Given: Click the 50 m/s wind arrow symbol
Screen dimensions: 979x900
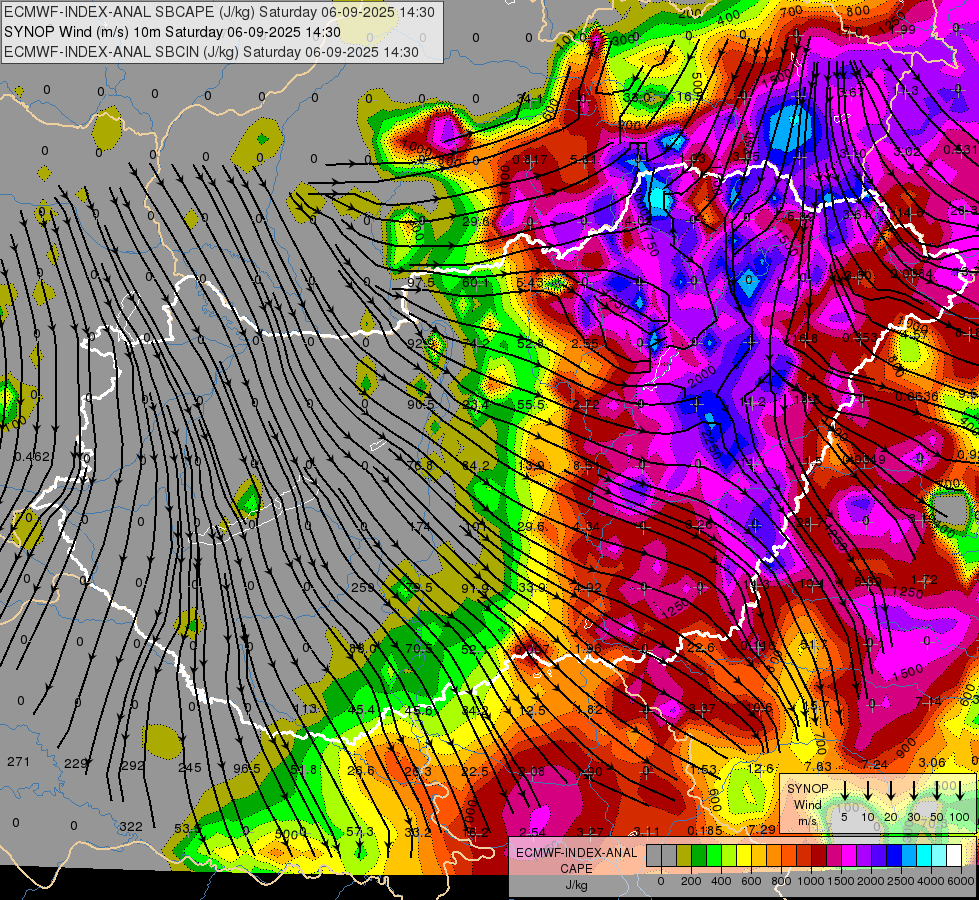Looking at the screenshot, I should click(937, 790).
